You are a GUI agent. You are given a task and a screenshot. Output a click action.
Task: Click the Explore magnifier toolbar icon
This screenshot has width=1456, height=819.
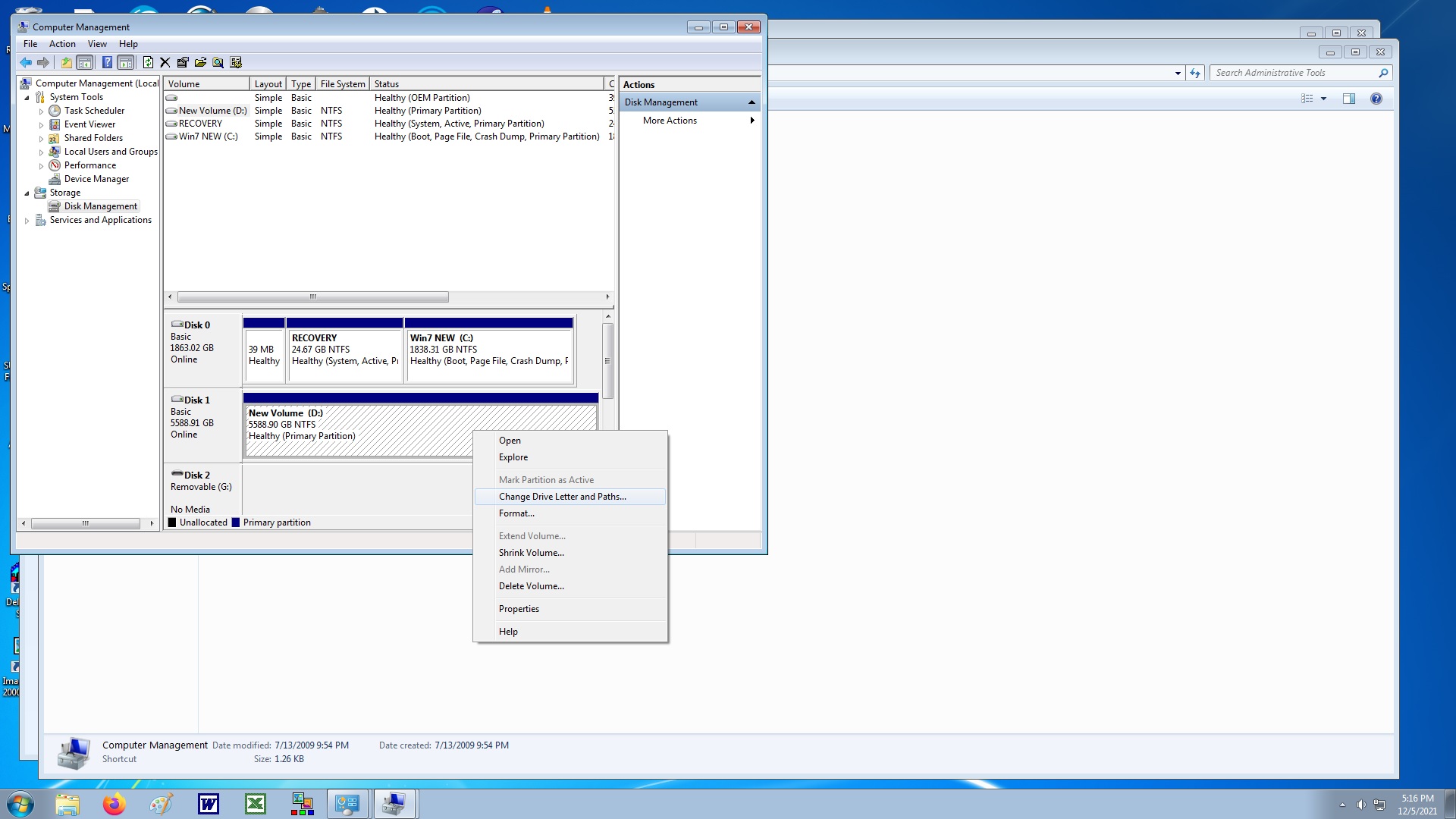click(218, 62)
